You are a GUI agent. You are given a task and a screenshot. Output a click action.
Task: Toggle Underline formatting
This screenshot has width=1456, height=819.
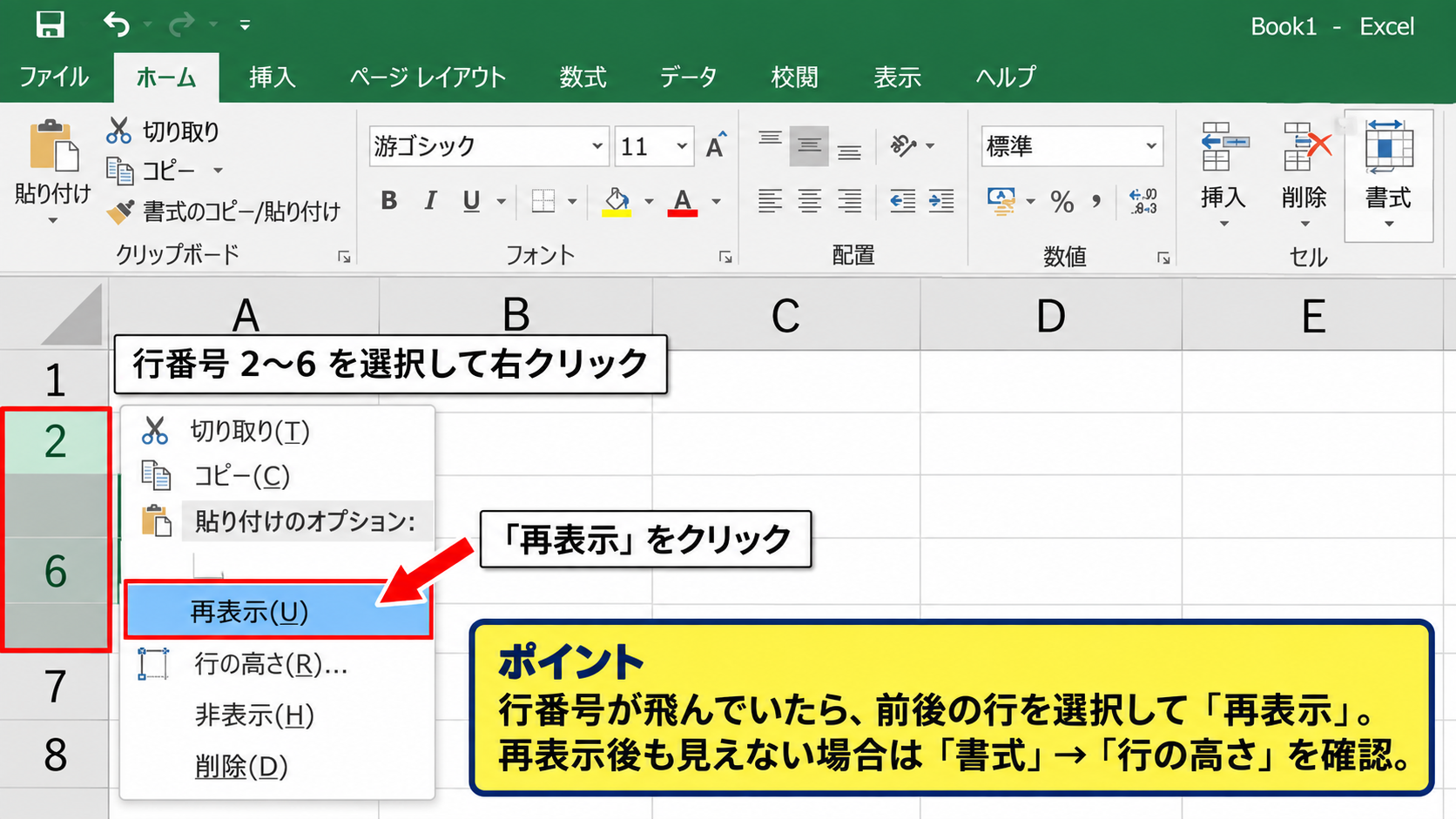(471, 201)
